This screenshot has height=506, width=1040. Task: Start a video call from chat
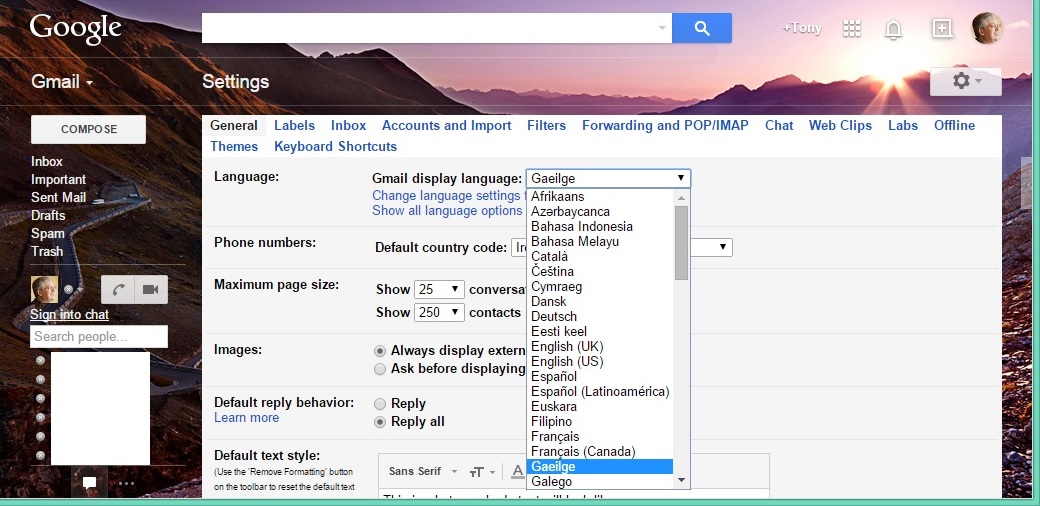pos(151,289)
